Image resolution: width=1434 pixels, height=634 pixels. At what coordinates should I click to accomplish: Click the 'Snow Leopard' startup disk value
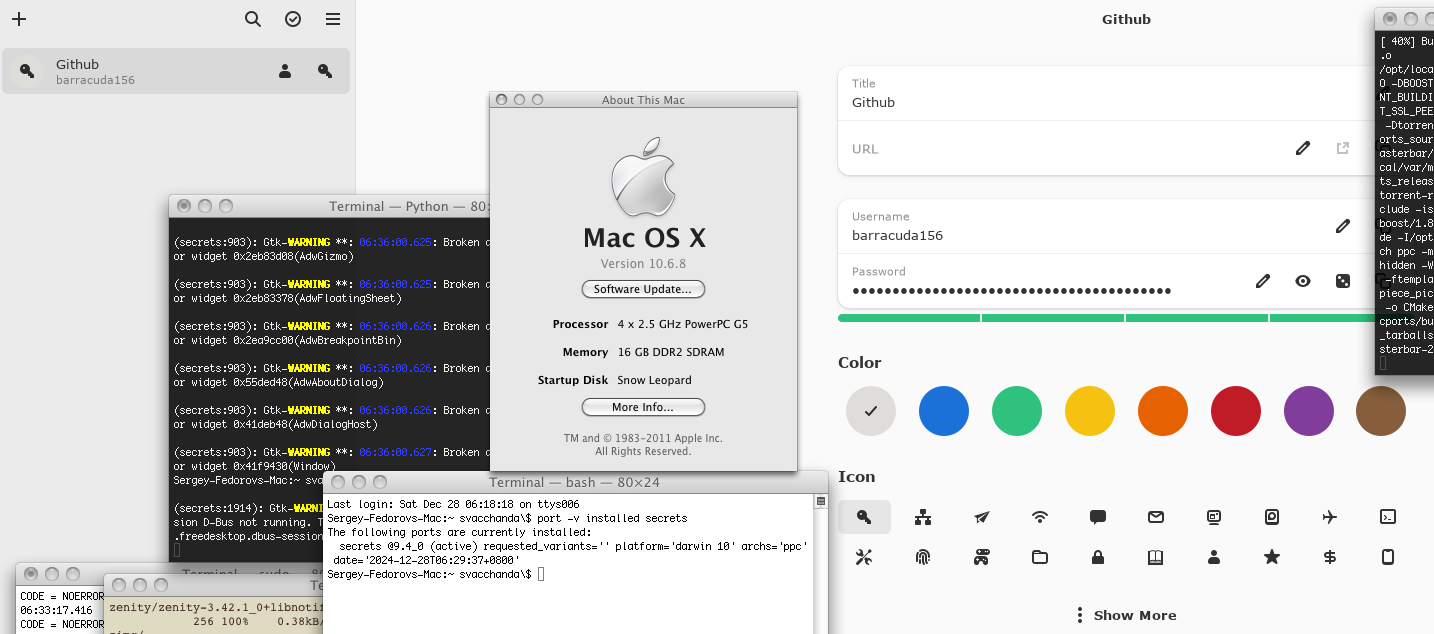[x=654, y=380]
